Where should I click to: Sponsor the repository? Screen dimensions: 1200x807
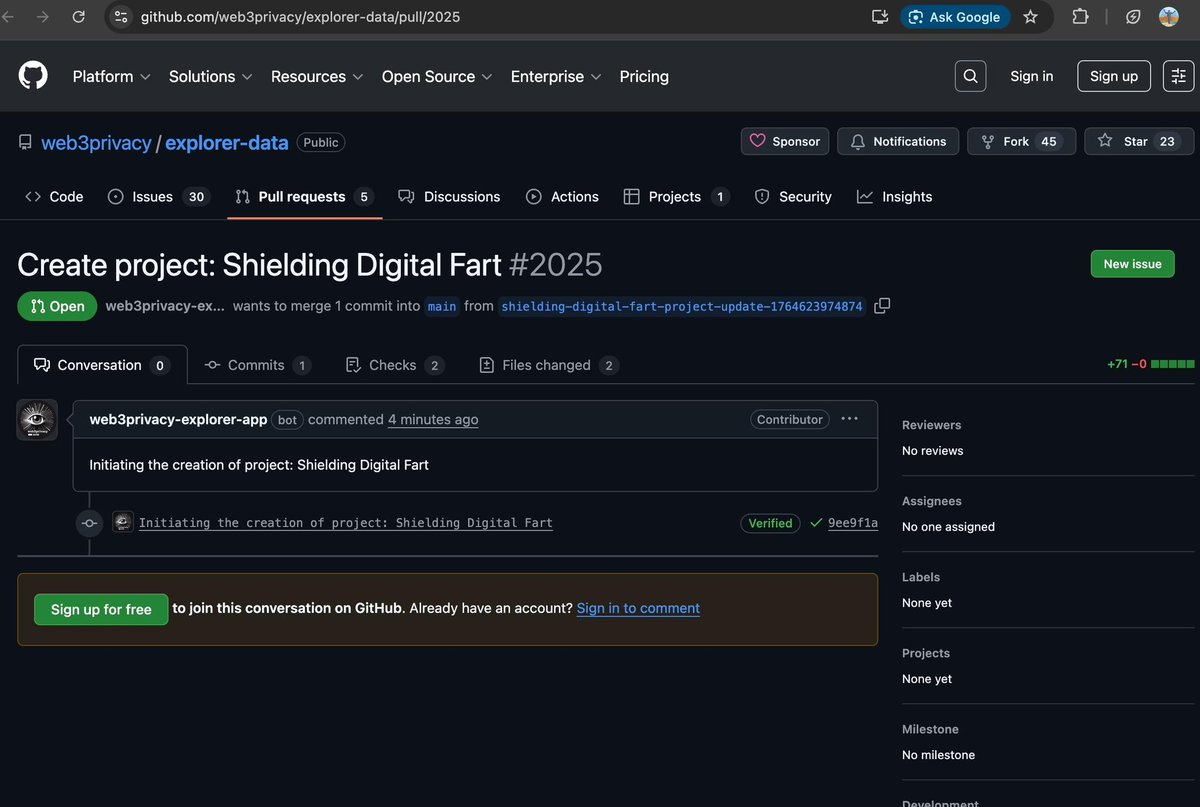click(785, 141)
